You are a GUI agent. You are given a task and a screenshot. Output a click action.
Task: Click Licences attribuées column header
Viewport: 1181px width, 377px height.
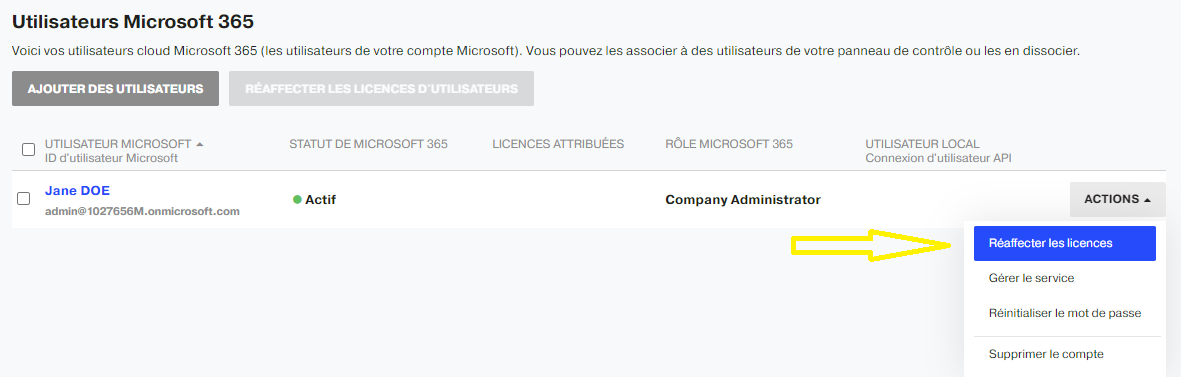[x=558, y=144]
